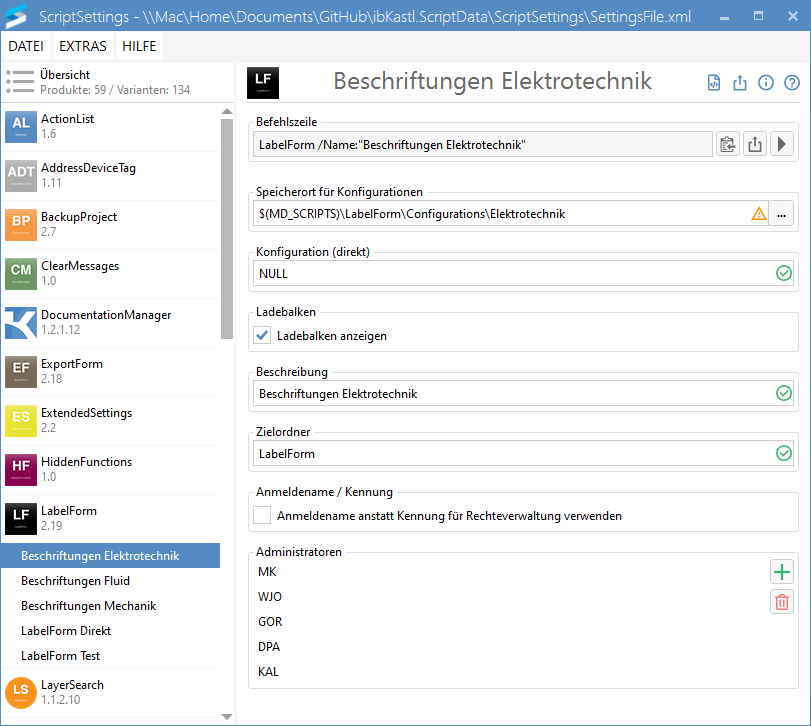Select Beschriftungen Fluid in the list
The image size is (811, 726).
[x=75, y=581]
